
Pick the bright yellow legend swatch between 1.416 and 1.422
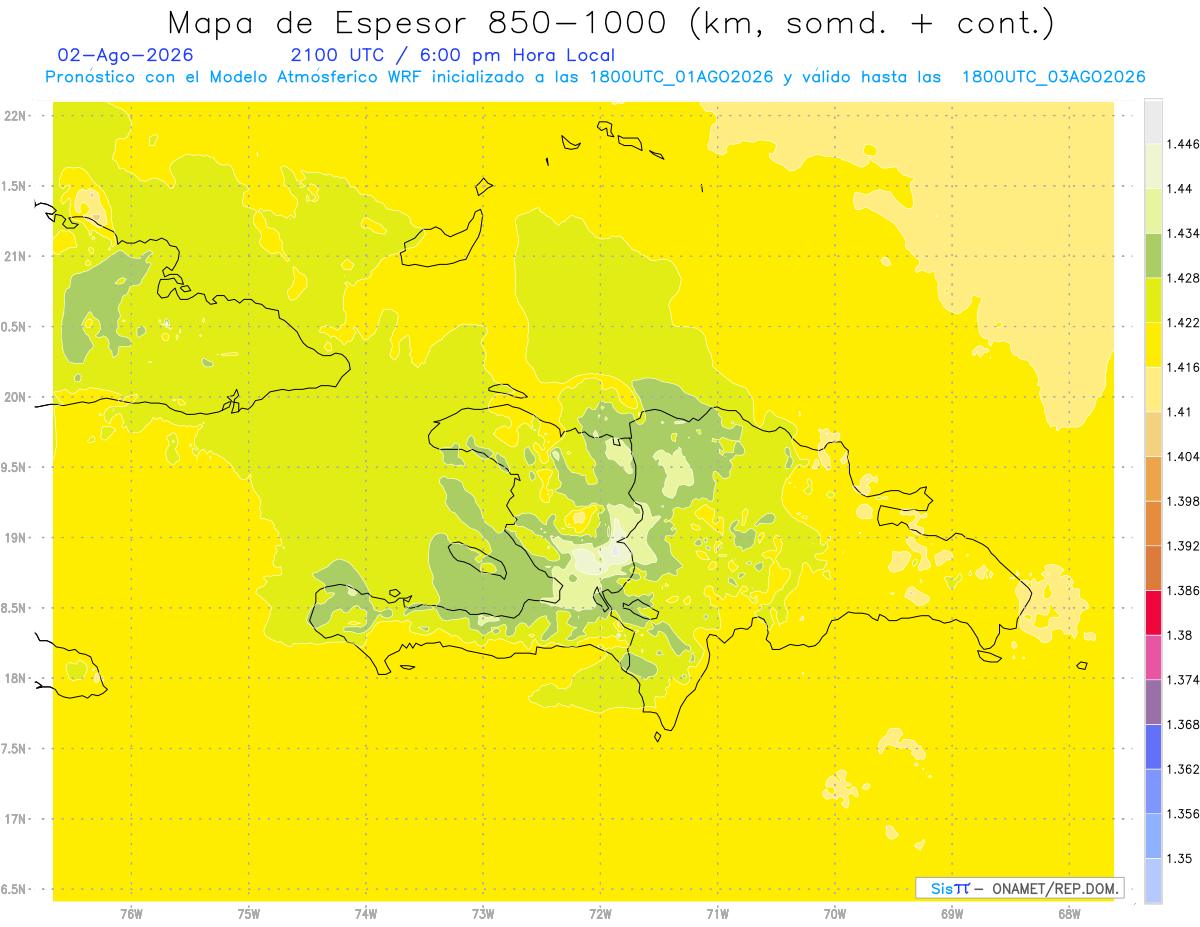click(x=1153, y=344)
